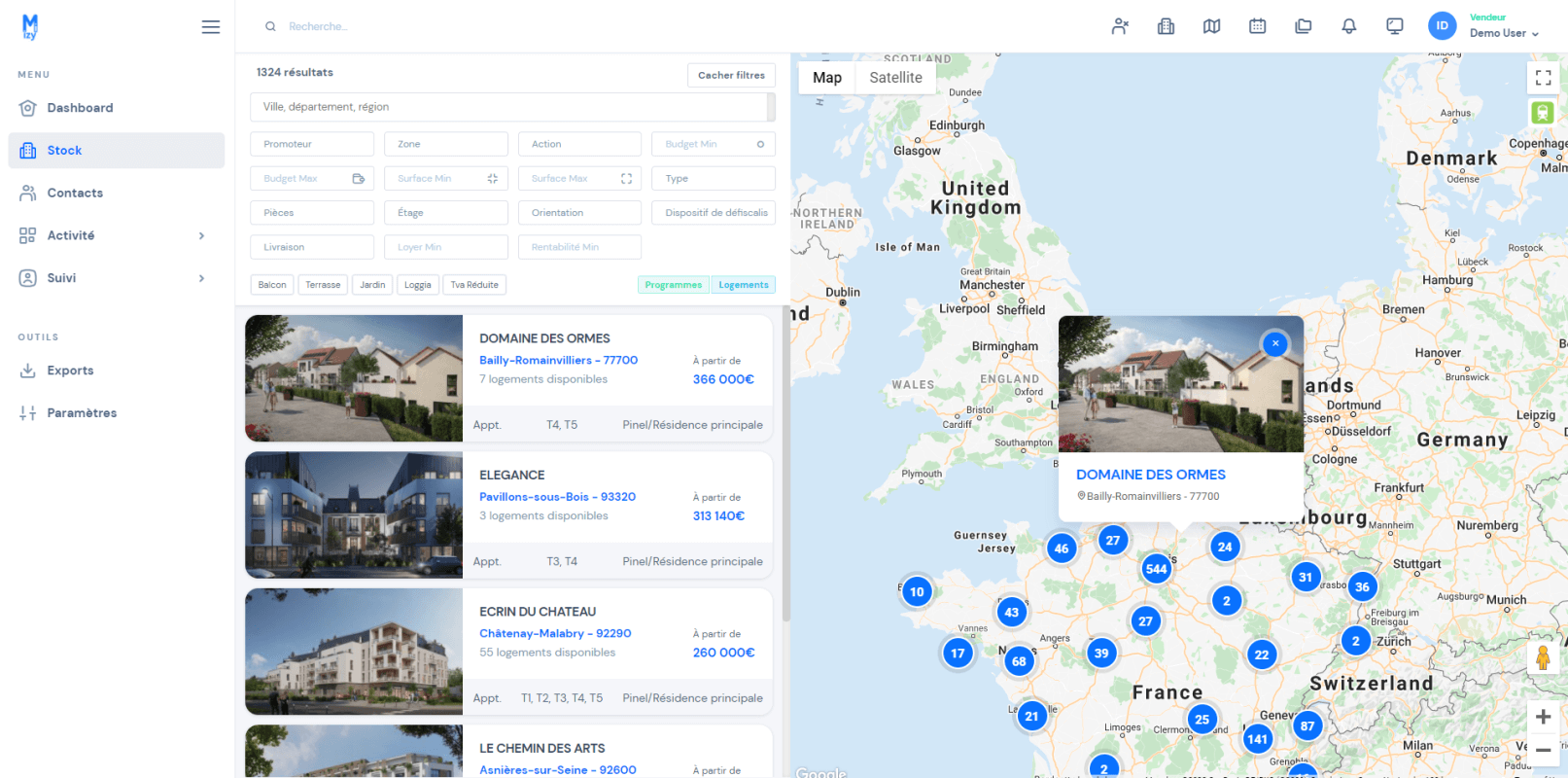This screenshot has width=1568, height=778.
Task: Toggle the Balcon filter
Action: [x=272, y=285]
